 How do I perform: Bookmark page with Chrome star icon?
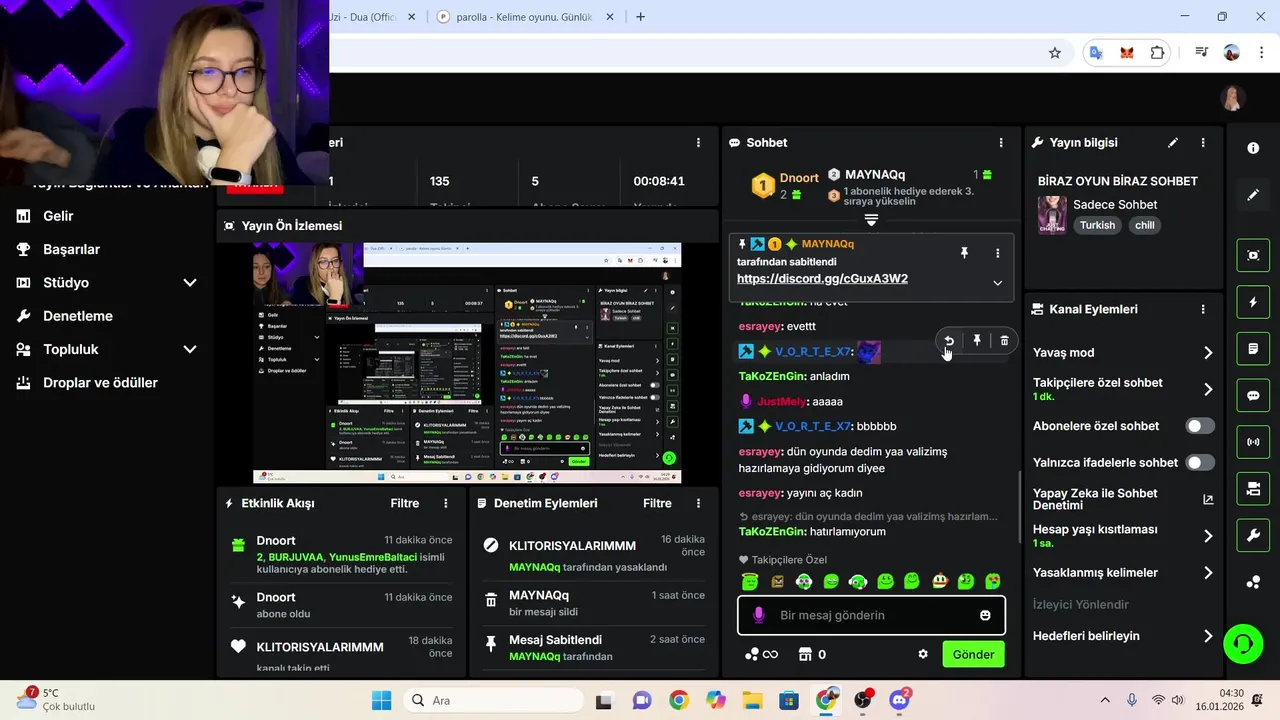click(1054, 53)
